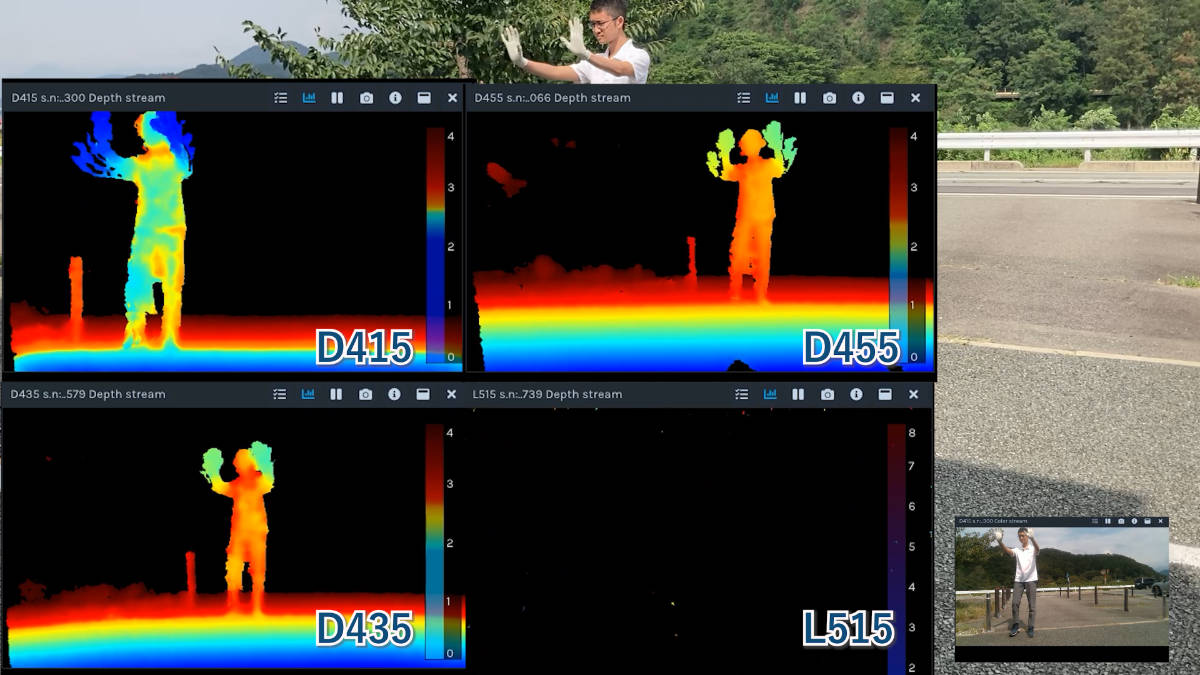This screenshot has width=1200, height=675.
Task: Click the D435 depth color scale bar
Action: click(x=434, y=541)
